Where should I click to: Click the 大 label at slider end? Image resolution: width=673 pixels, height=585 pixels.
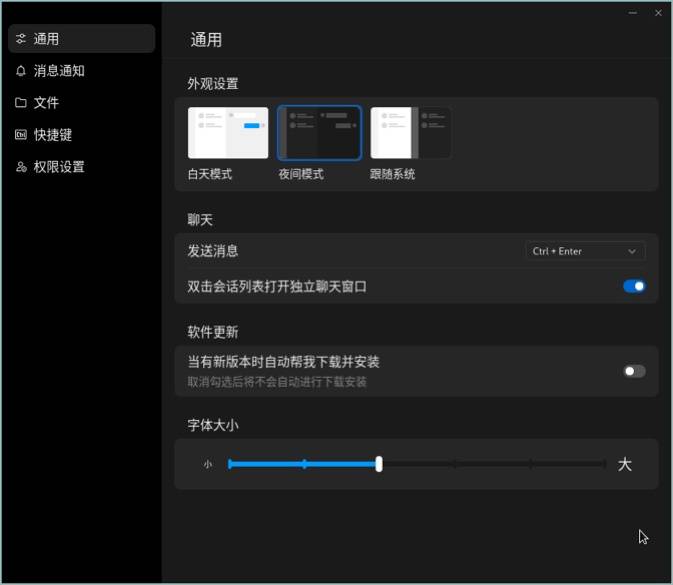coord(625,464)
